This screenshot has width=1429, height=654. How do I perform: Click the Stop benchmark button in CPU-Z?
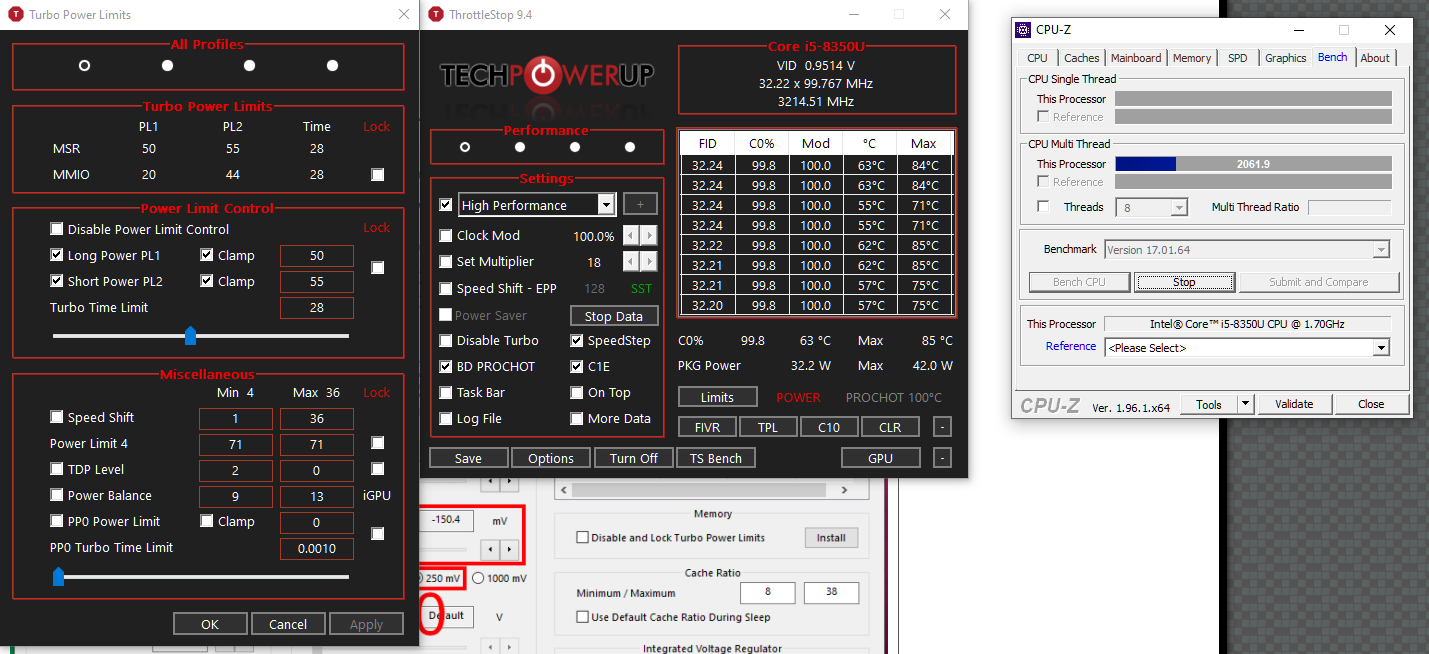(x=1184, y=282)
